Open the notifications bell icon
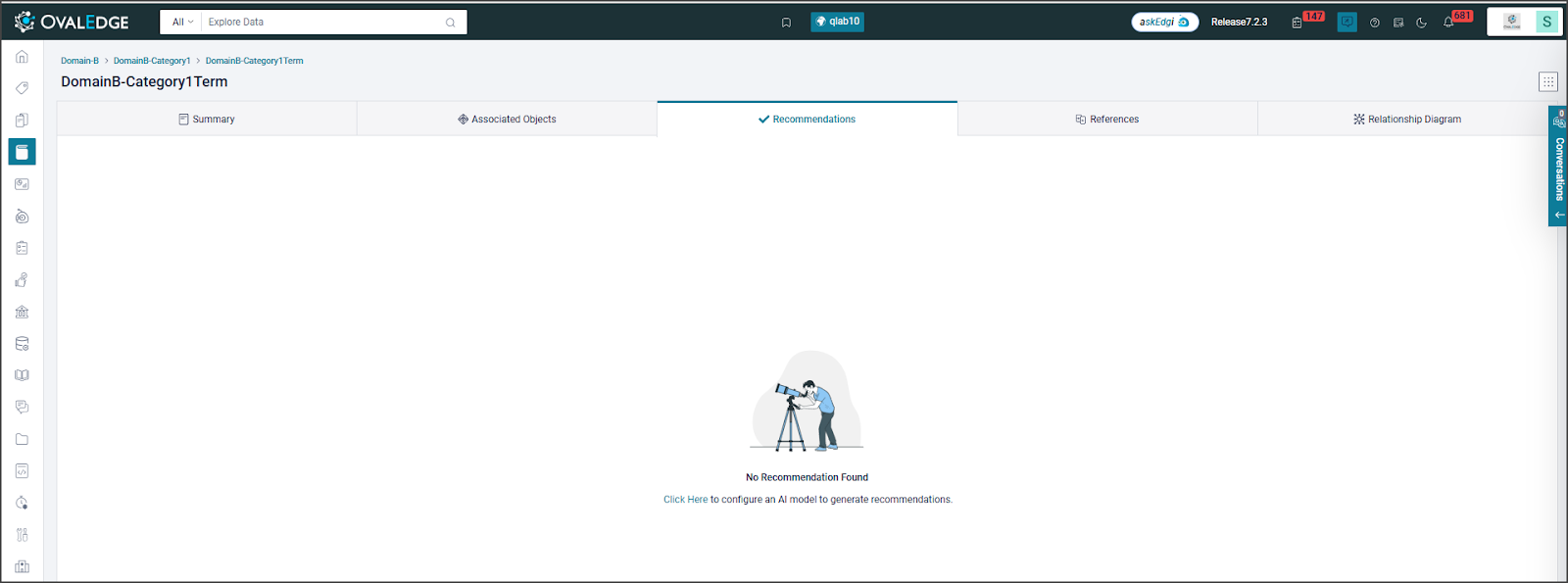1568x583 pixels. pyautogui.click(x=1448, y=23)
